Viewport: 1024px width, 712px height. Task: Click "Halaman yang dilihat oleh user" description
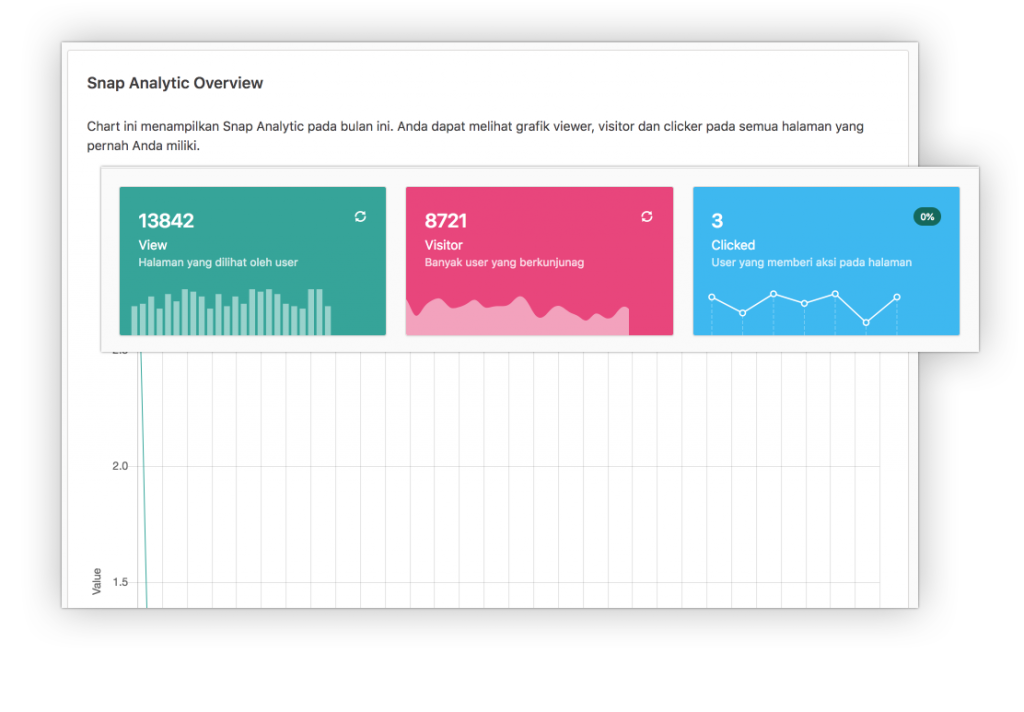218,263
